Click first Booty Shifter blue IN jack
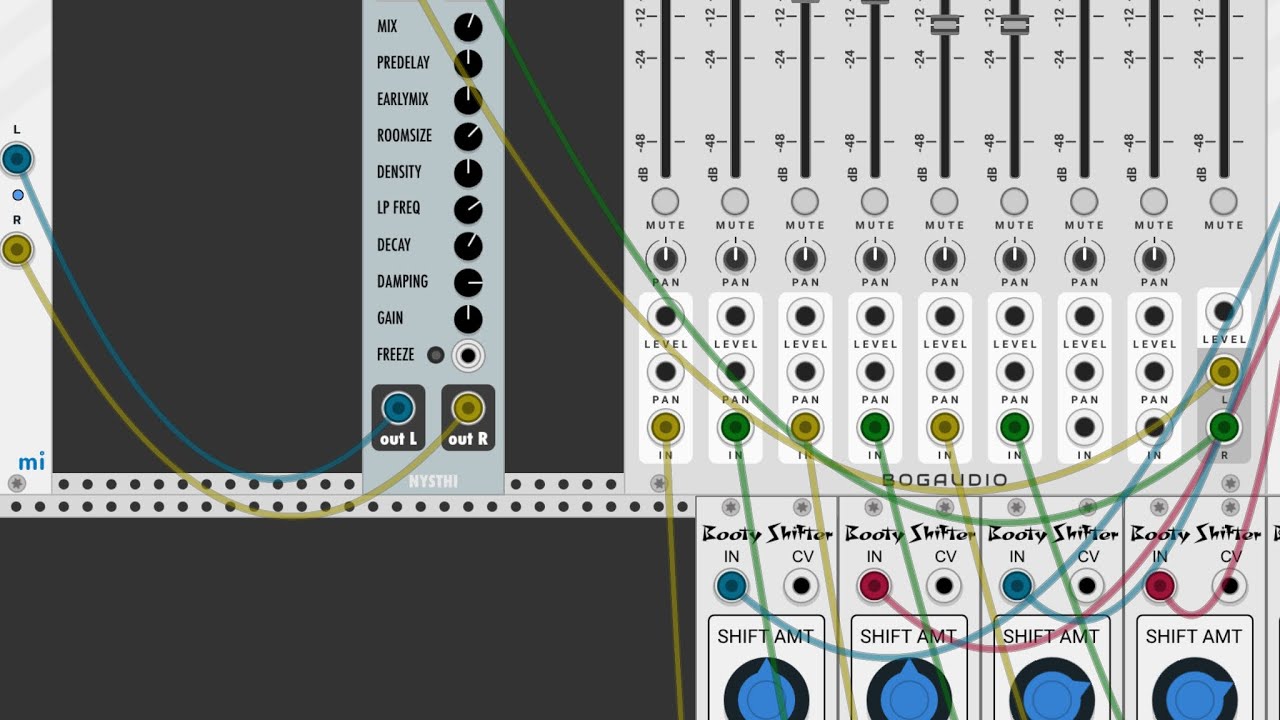The image size is (1280, 720). pos(731,586)
